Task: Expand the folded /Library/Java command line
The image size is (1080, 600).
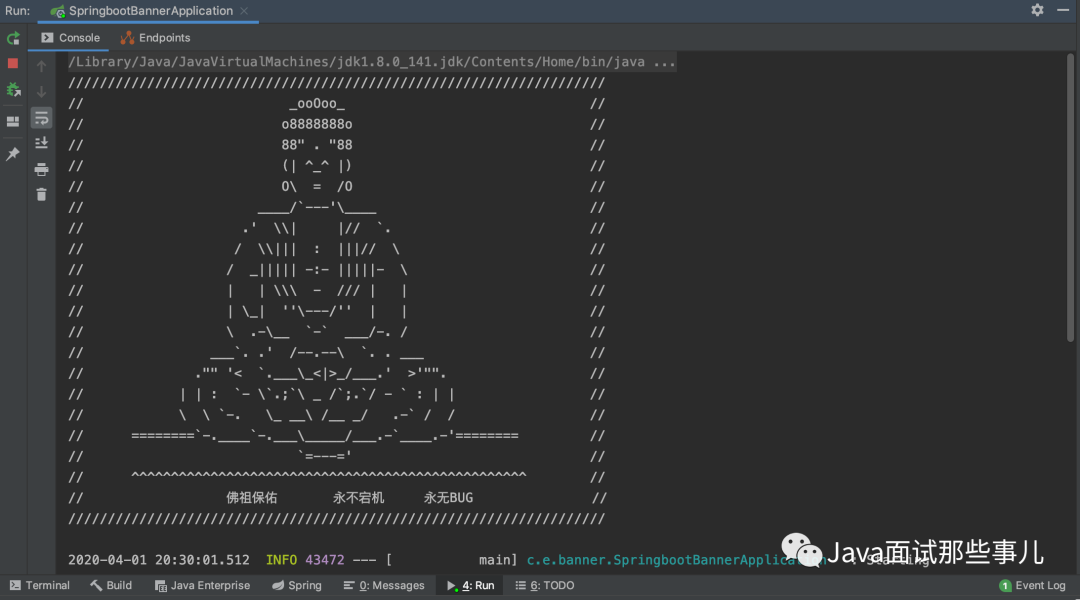Action: tap(372, 62)
